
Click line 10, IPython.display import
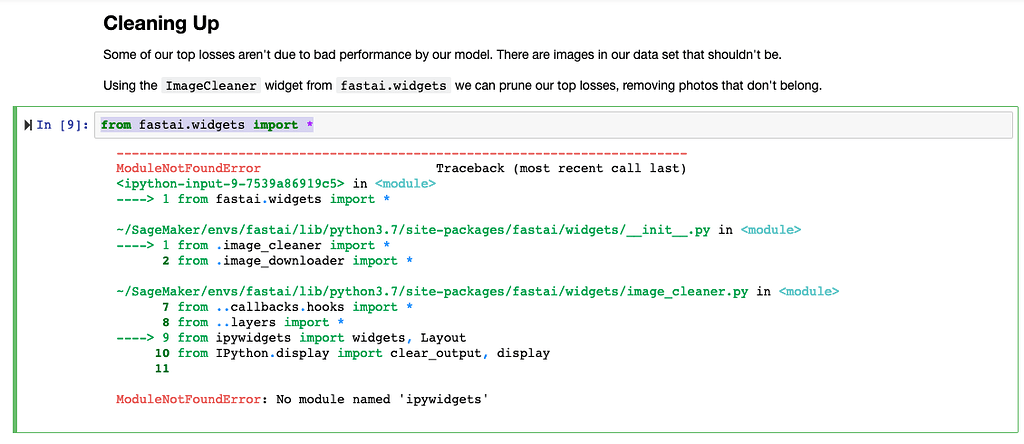353,353
